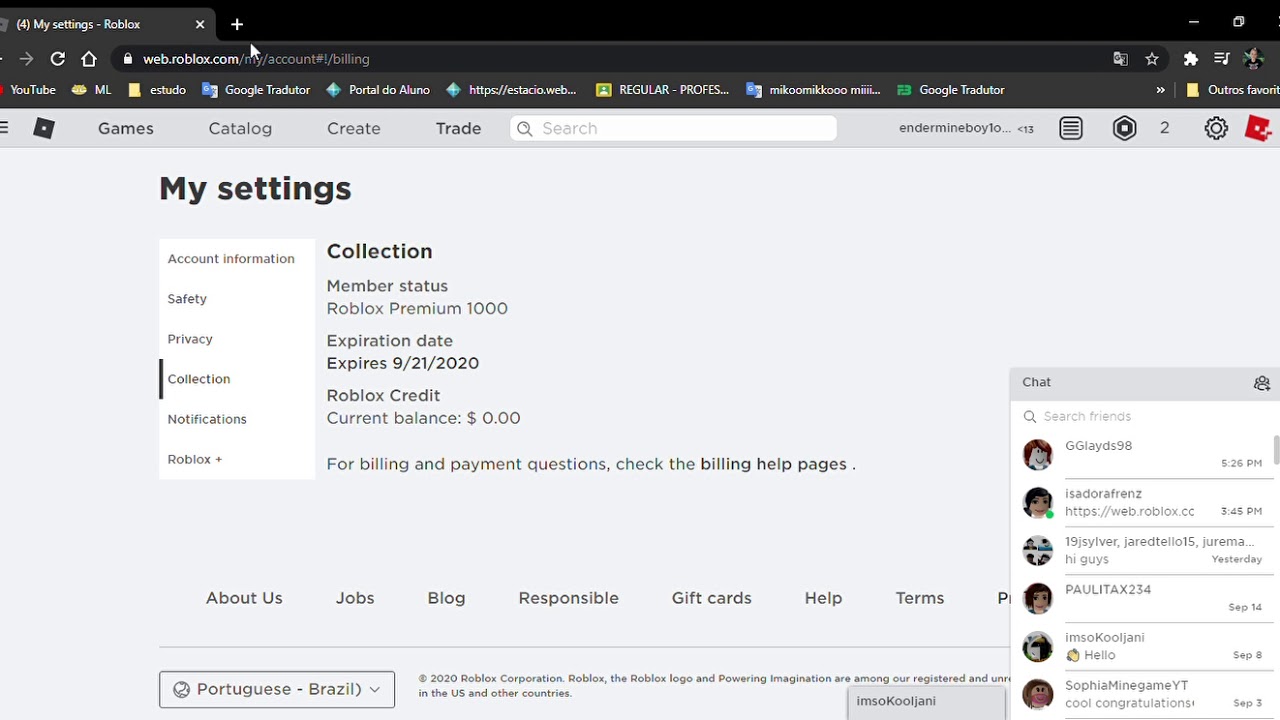Open a new browser tab

(237, 24)
